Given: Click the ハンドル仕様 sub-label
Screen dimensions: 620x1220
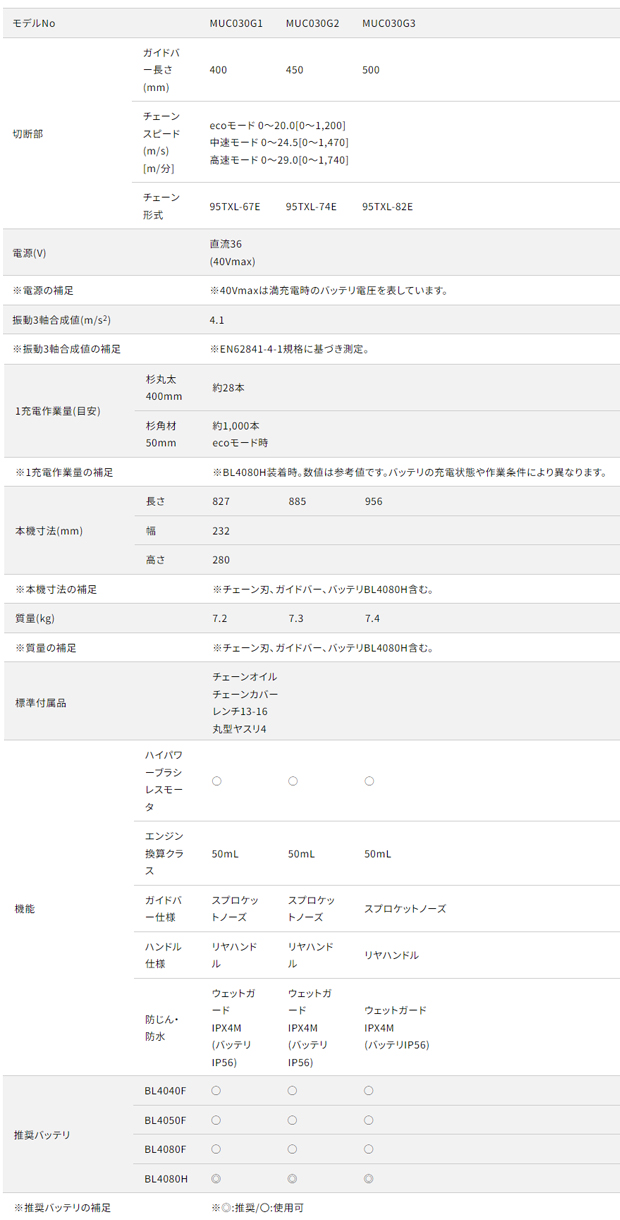Looking at the screenshot, I should point(164,955).
